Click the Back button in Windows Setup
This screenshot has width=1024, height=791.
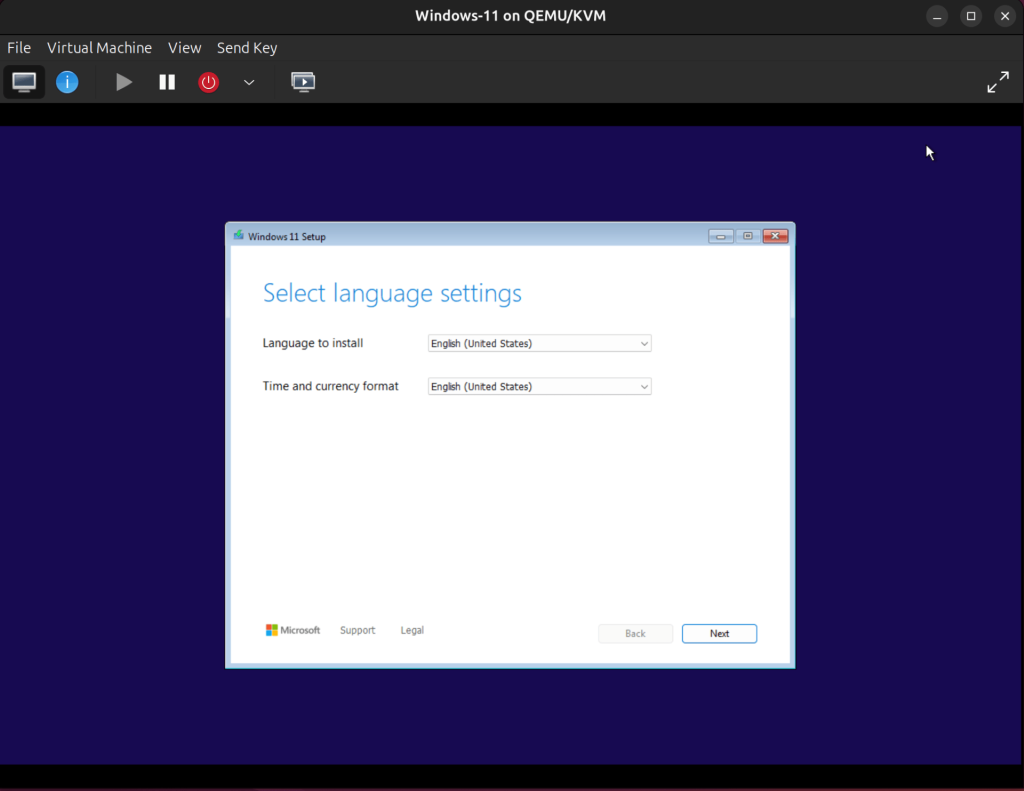tap(635, 633)
